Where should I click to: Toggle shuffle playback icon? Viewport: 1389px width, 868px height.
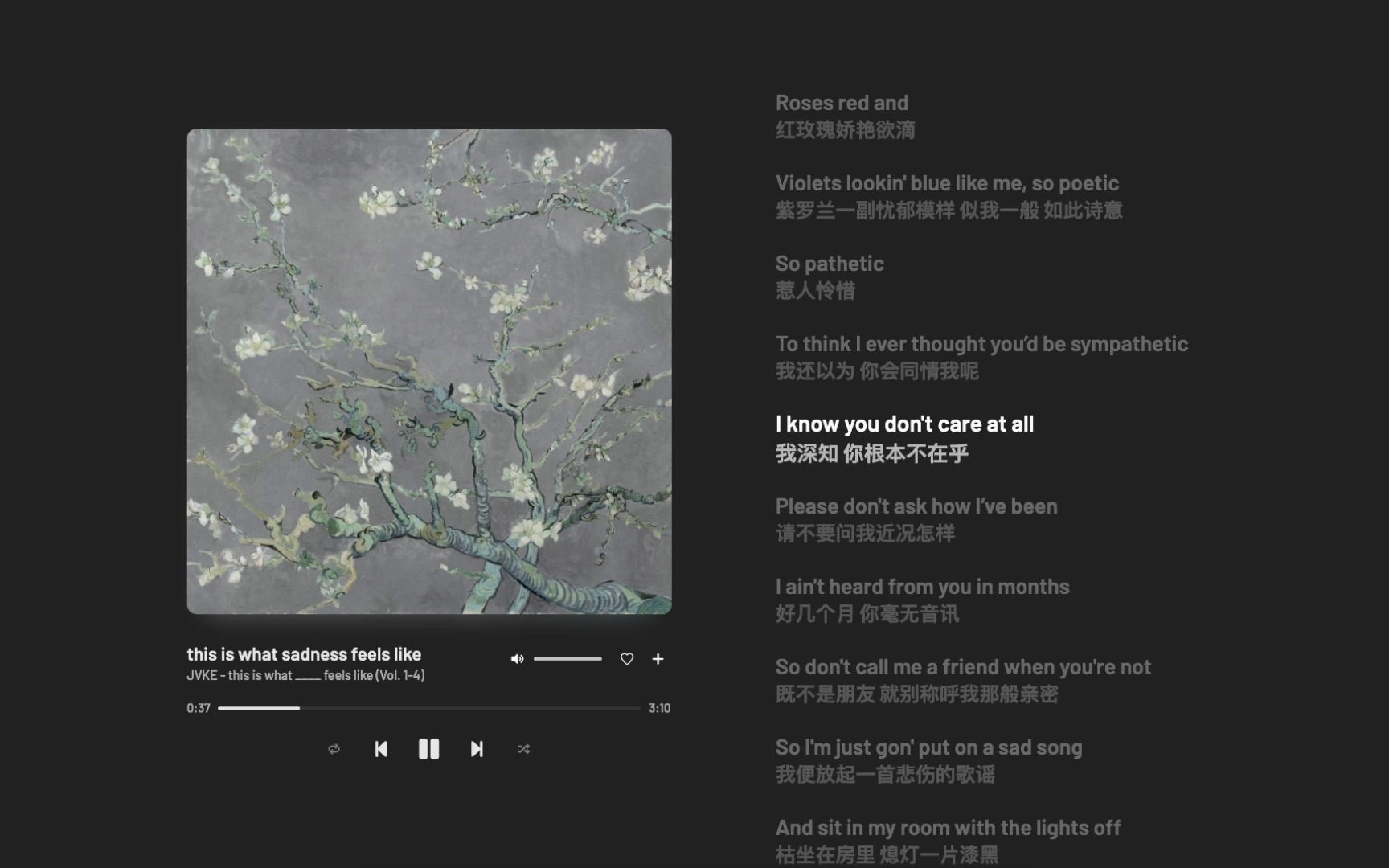point(523,749)
